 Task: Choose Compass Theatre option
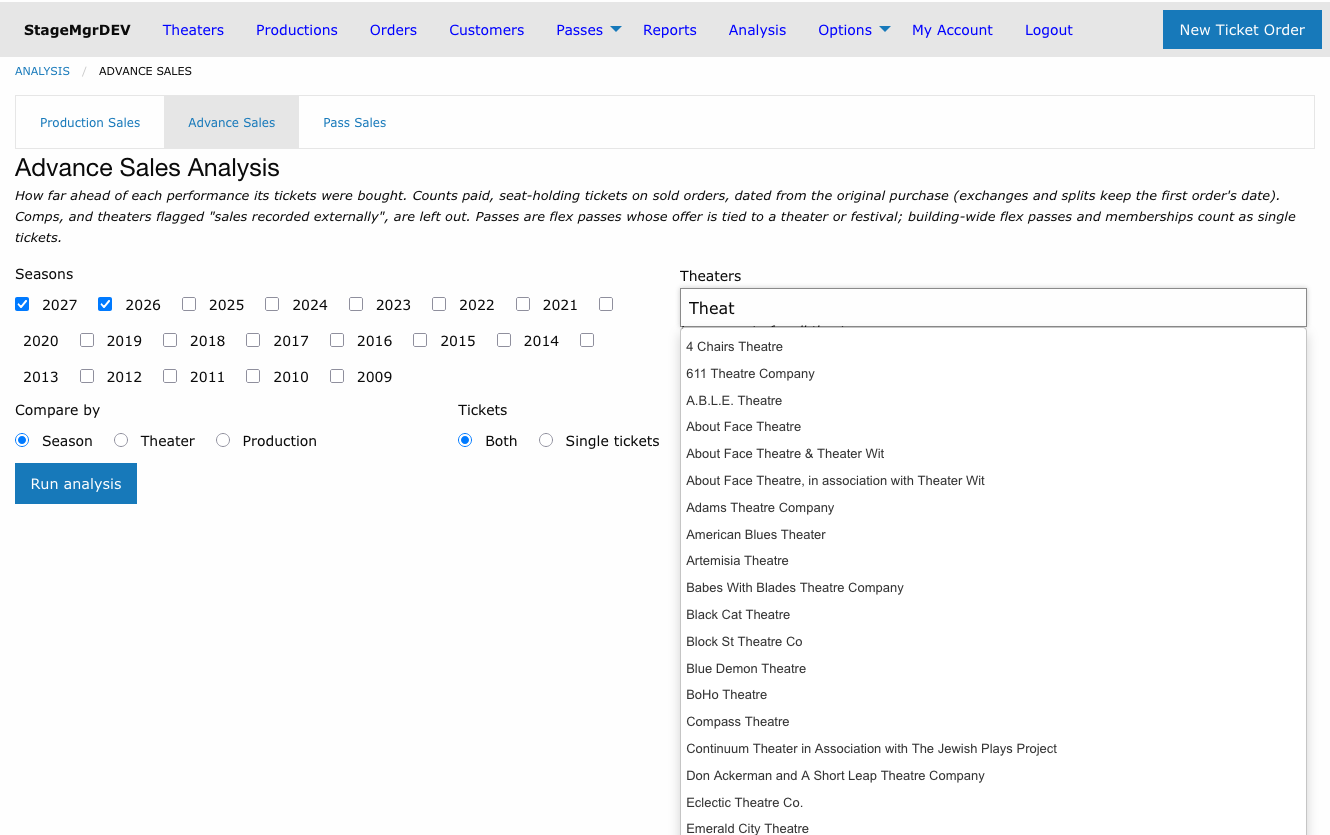pos(993,722)
